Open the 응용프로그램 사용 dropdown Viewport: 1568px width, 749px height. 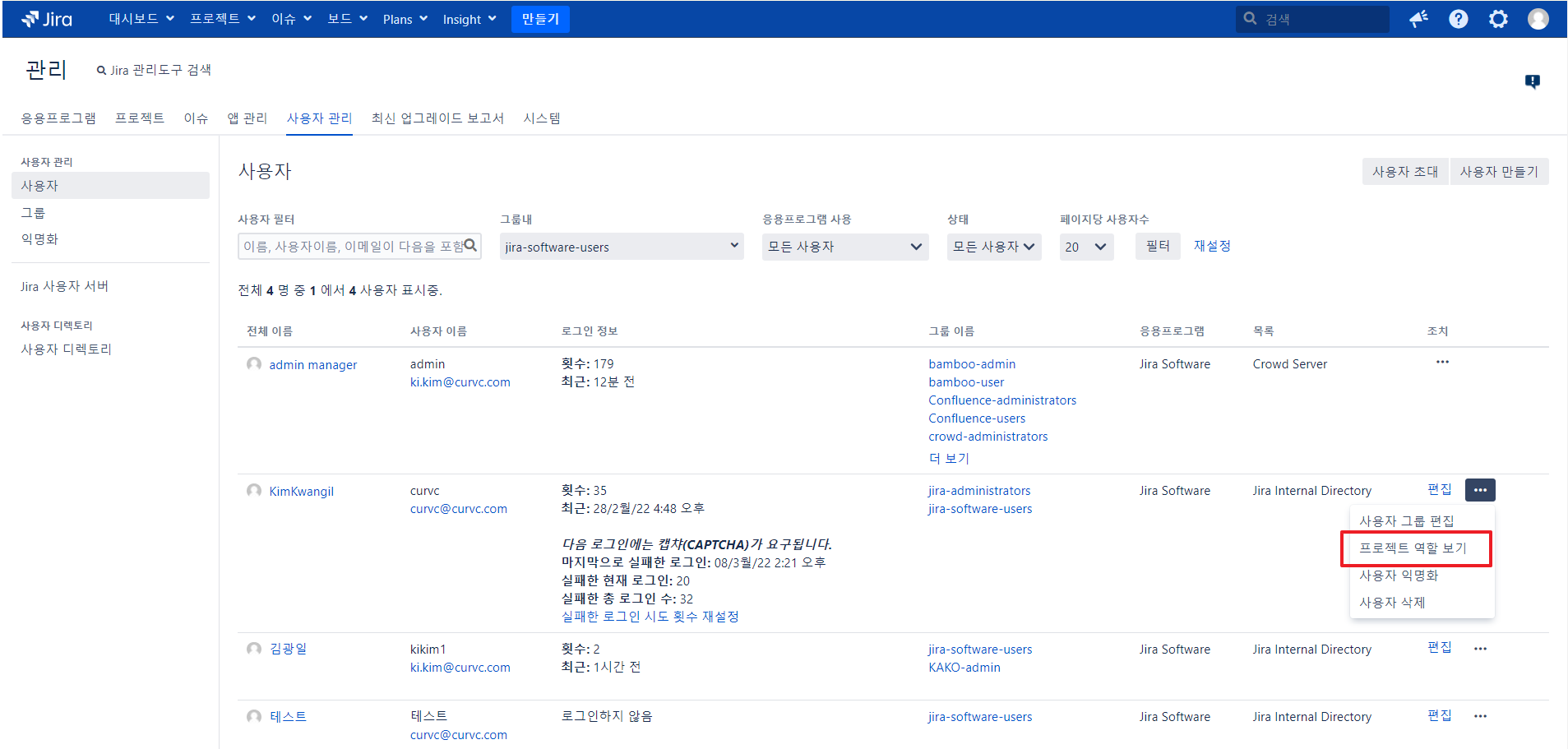click(x=845, y=247)
